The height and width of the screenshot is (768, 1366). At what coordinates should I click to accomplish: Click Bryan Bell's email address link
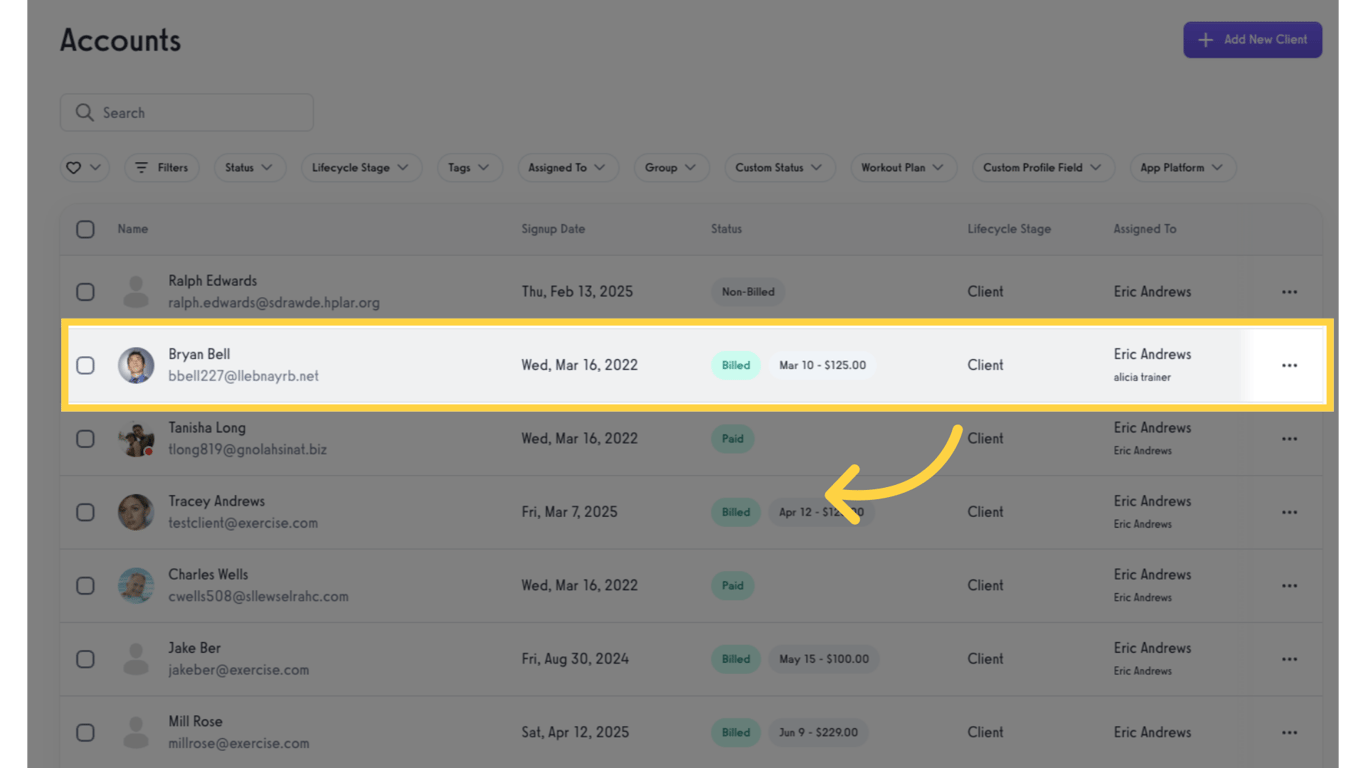tap(243, 375)
